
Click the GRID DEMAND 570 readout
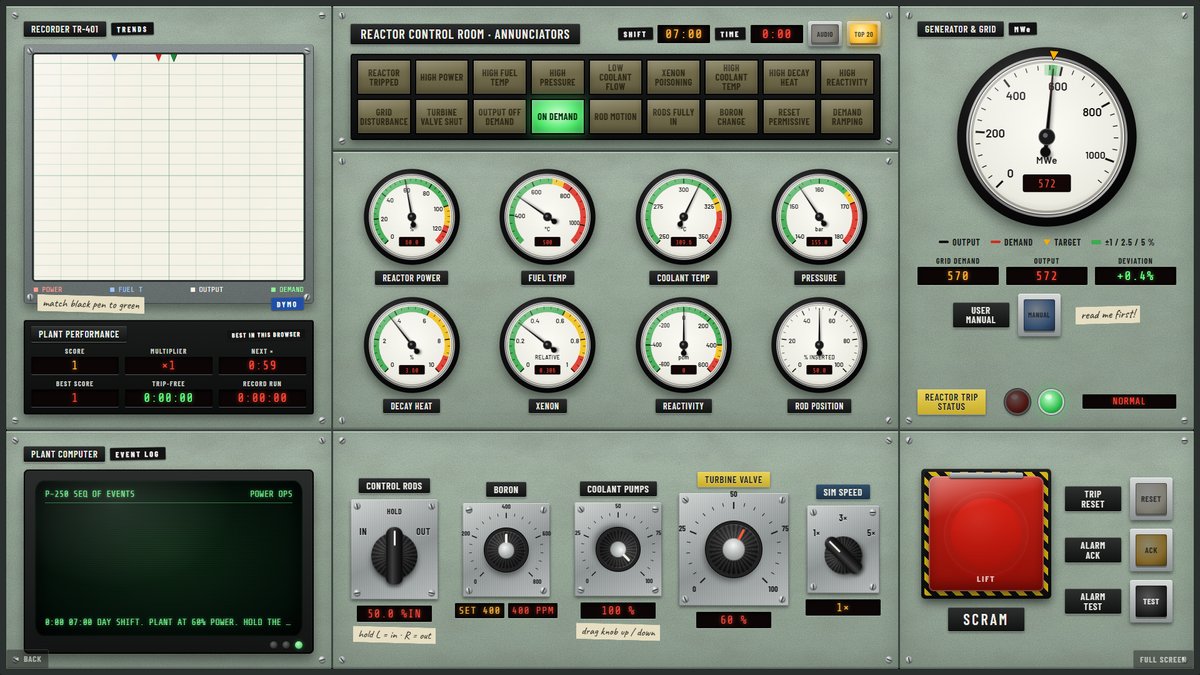pos(958,276)
